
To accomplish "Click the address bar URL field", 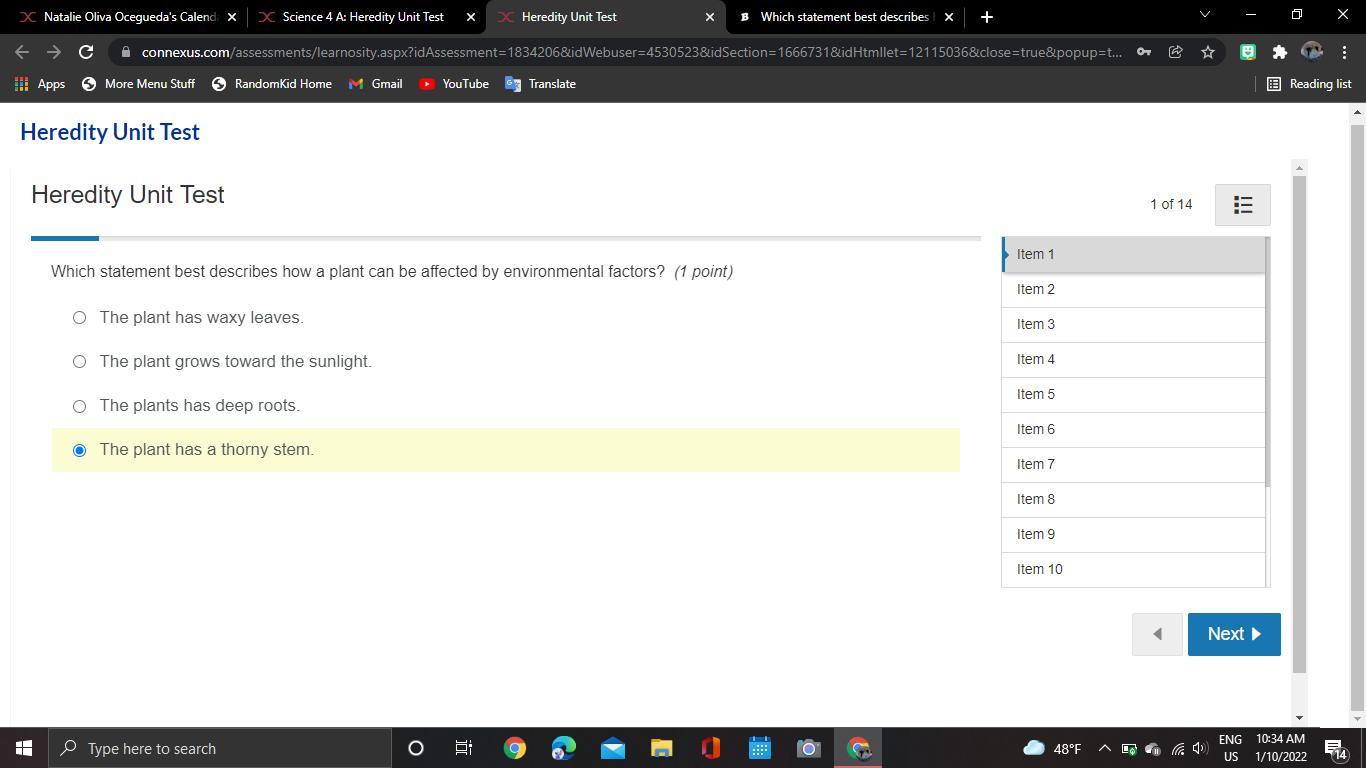I will tap(630, 52).
